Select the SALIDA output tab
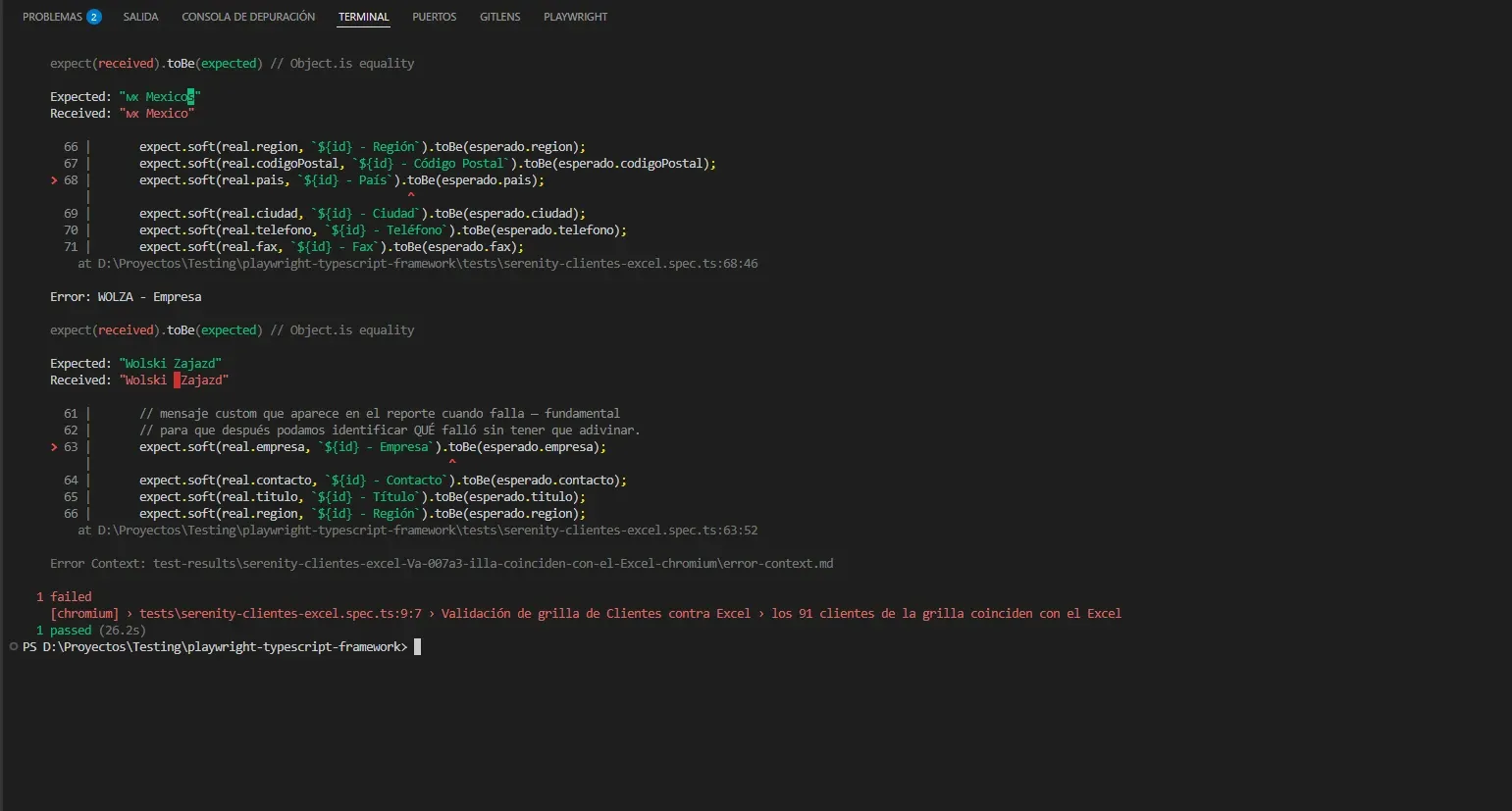This screenshot has width=1512, height=811. click(x=140, y=17)
